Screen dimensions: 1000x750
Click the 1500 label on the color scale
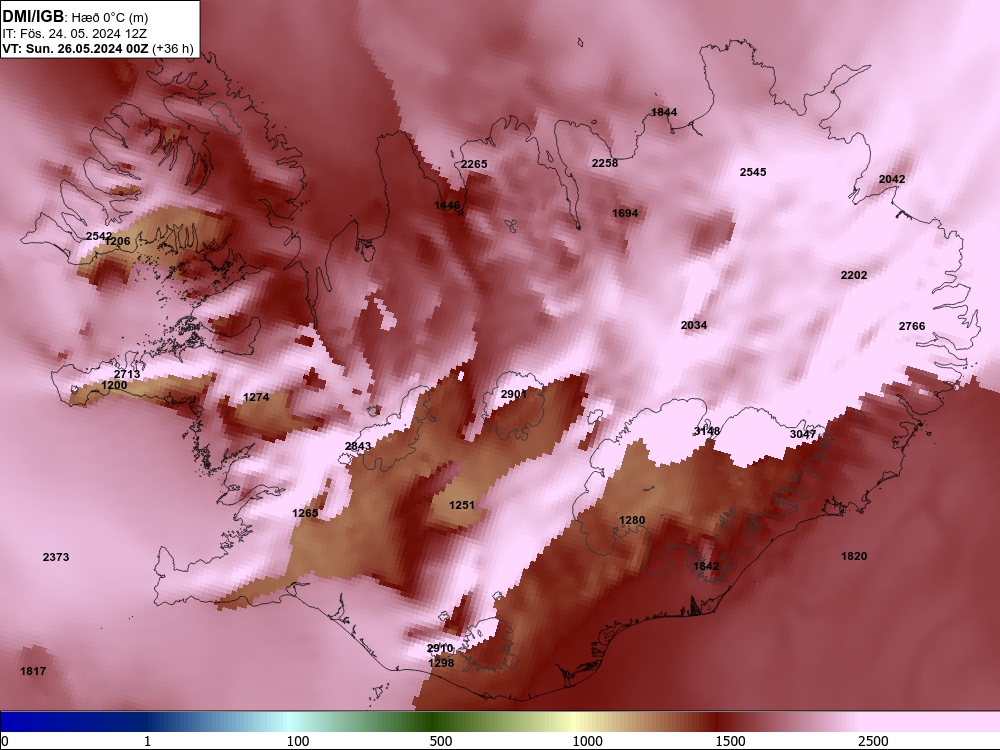point(730,741)
